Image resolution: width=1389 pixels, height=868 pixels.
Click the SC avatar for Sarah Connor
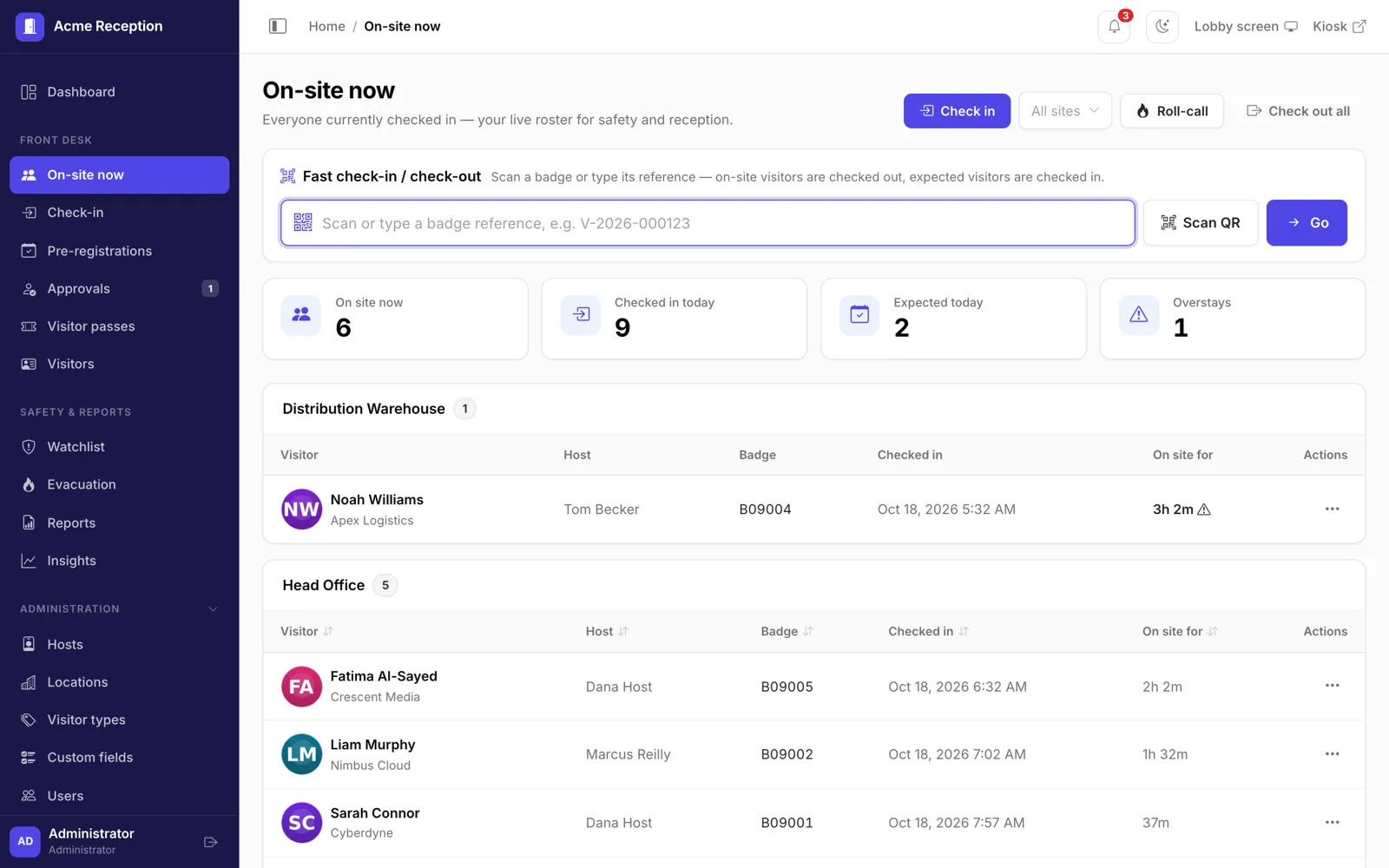point(301,823)
